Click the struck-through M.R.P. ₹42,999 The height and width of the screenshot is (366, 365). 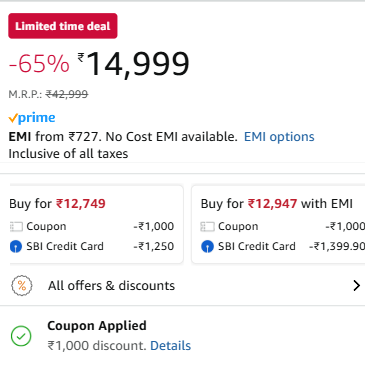67,94
